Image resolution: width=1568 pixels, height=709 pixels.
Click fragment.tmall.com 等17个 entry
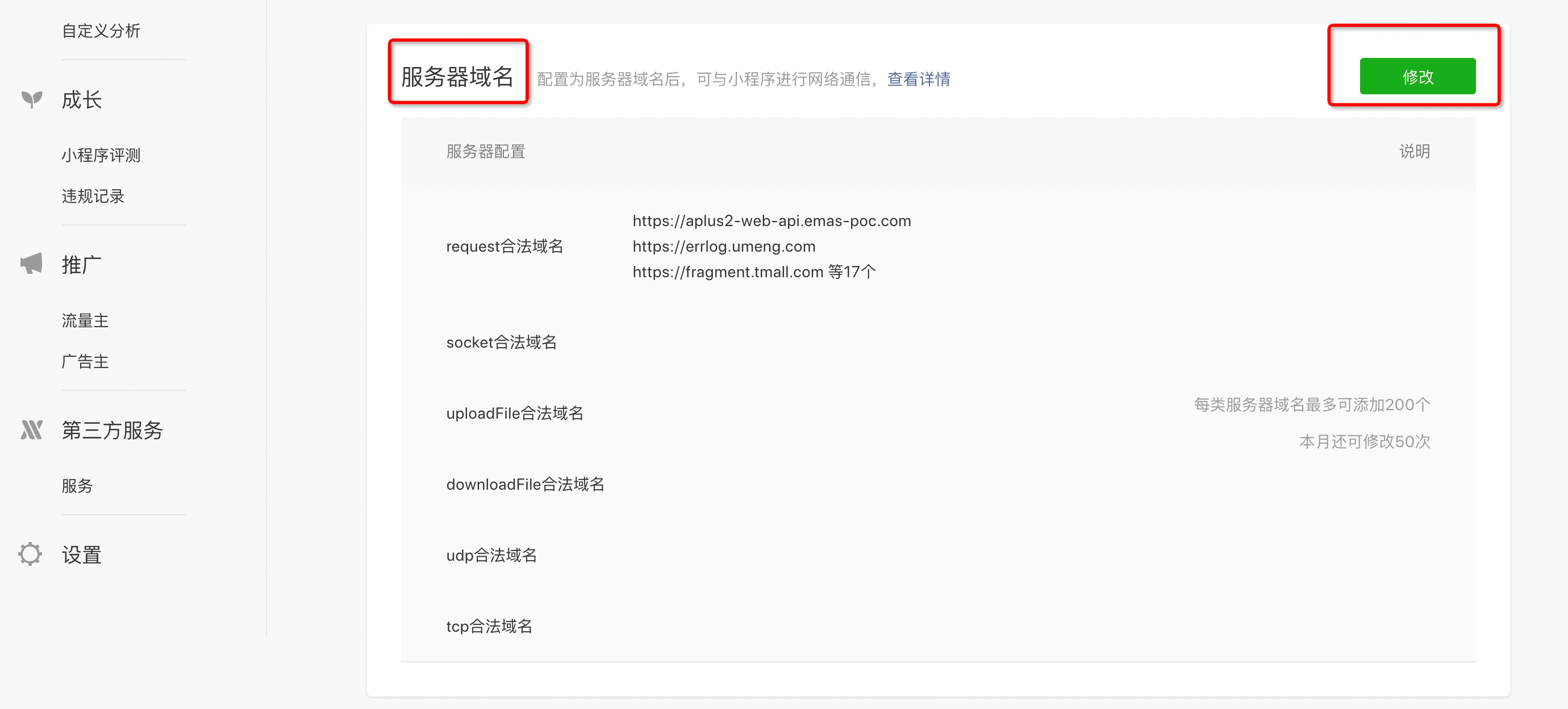[x=754, y=272]
